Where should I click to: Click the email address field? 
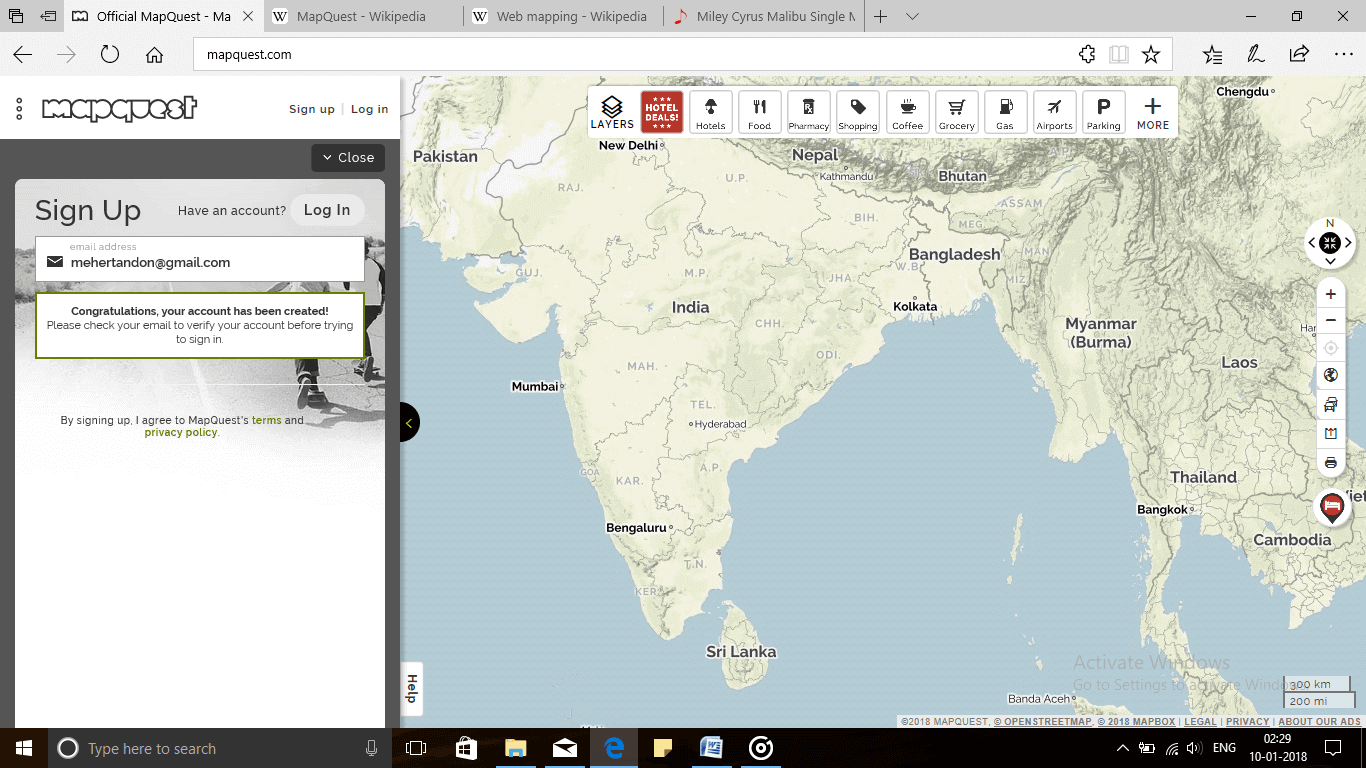click(200, 259)
